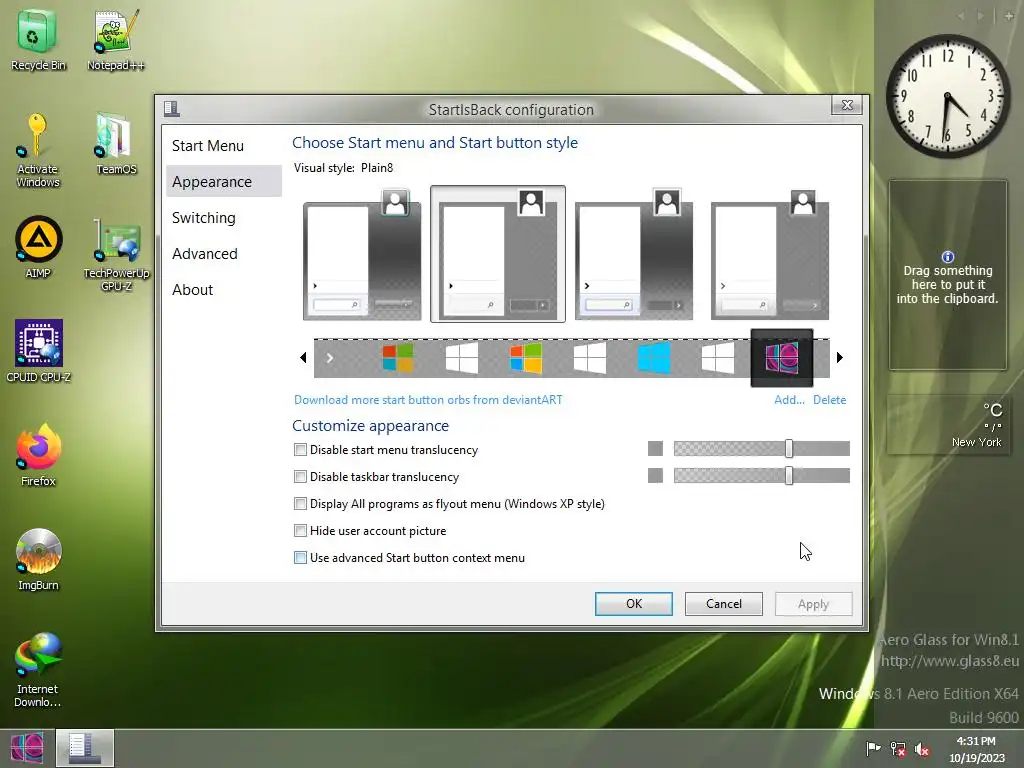Click the StartIsBack taskbar button

coord(85,748)
